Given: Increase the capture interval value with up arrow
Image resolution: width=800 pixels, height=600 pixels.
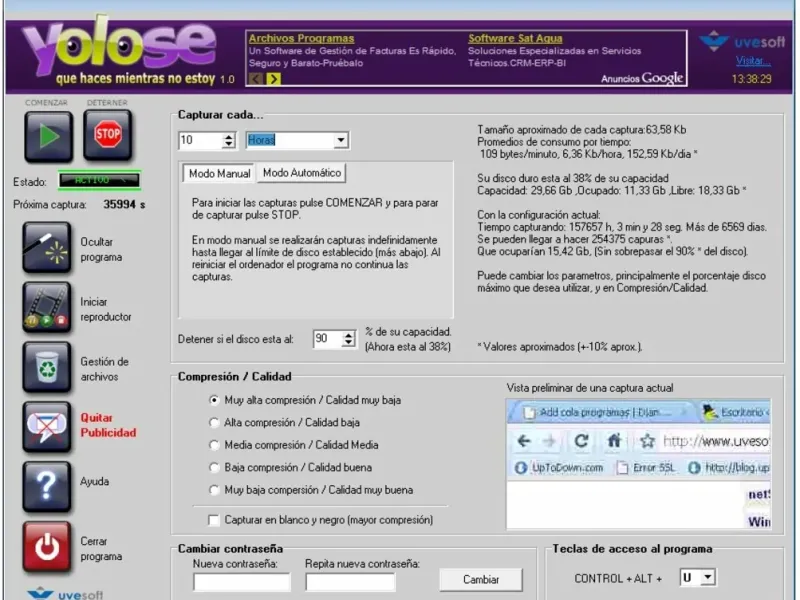Looking at the screenshot, I should pos(229,137).
